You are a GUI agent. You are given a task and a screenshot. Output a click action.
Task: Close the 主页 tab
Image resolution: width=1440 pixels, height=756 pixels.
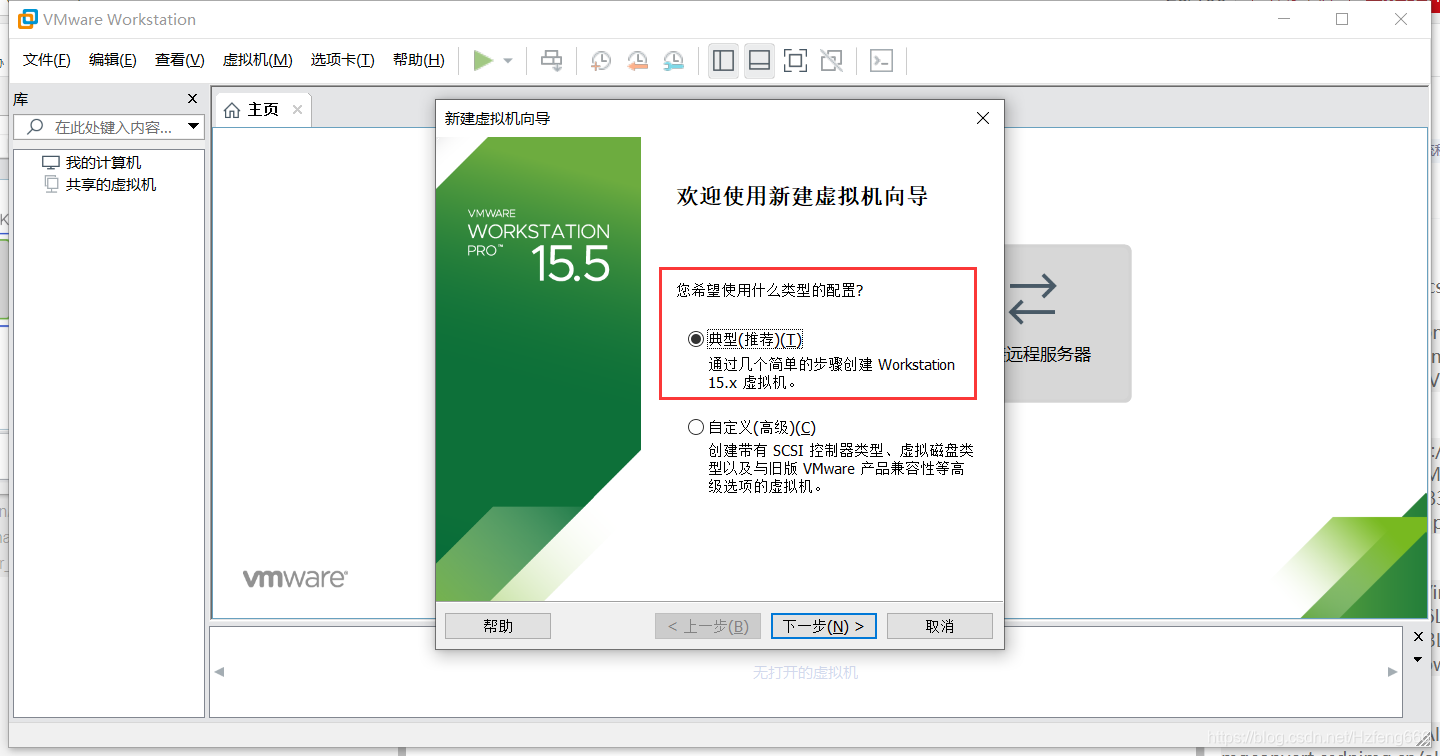(297, 109)
